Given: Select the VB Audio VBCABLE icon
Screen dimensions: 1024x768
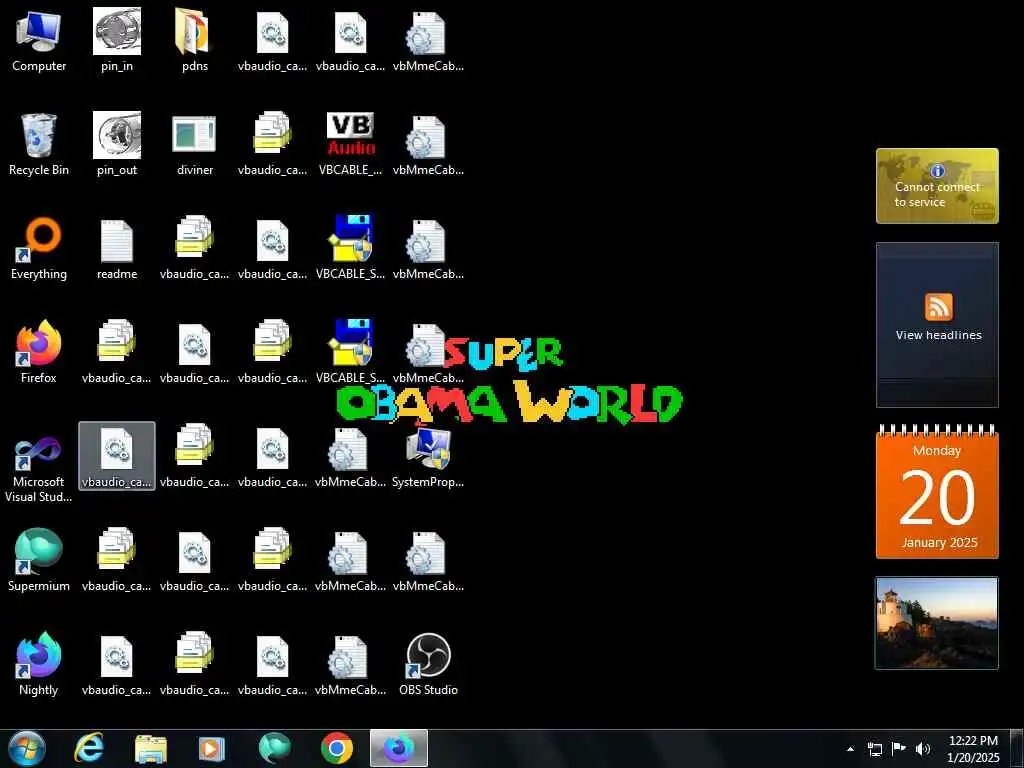Looking at the screenshot, I should click(x=350, y=144).
